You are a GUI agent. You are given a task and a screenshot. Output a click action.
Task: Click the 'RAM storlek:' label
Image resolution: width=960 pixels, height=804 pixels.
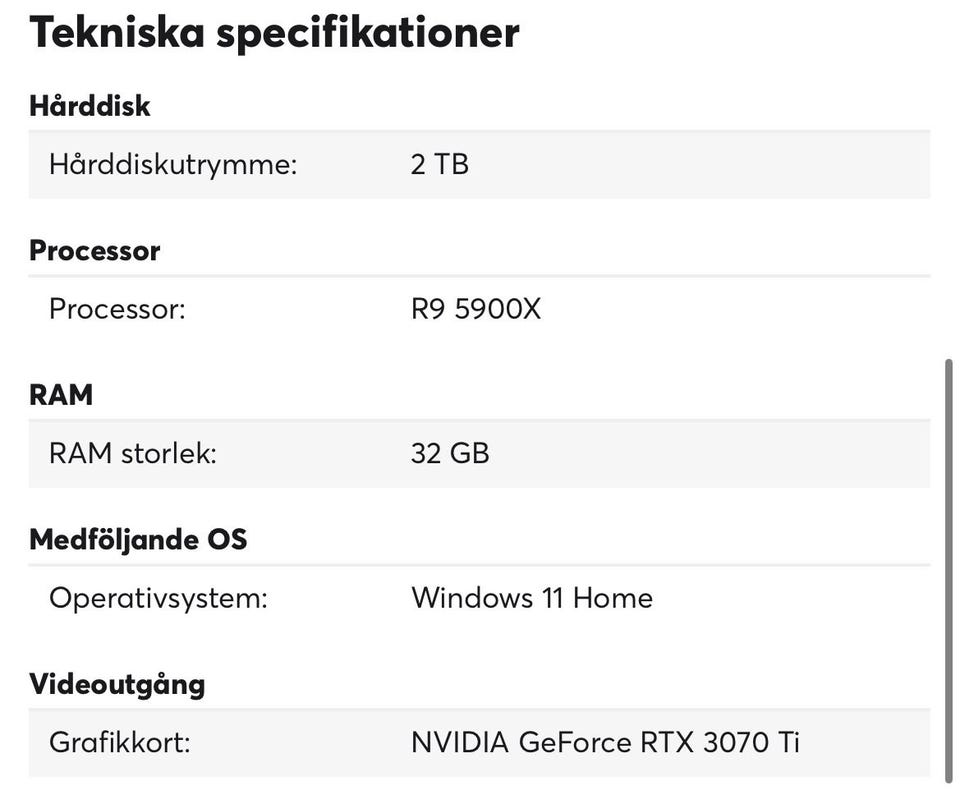[x=133, y=454]
